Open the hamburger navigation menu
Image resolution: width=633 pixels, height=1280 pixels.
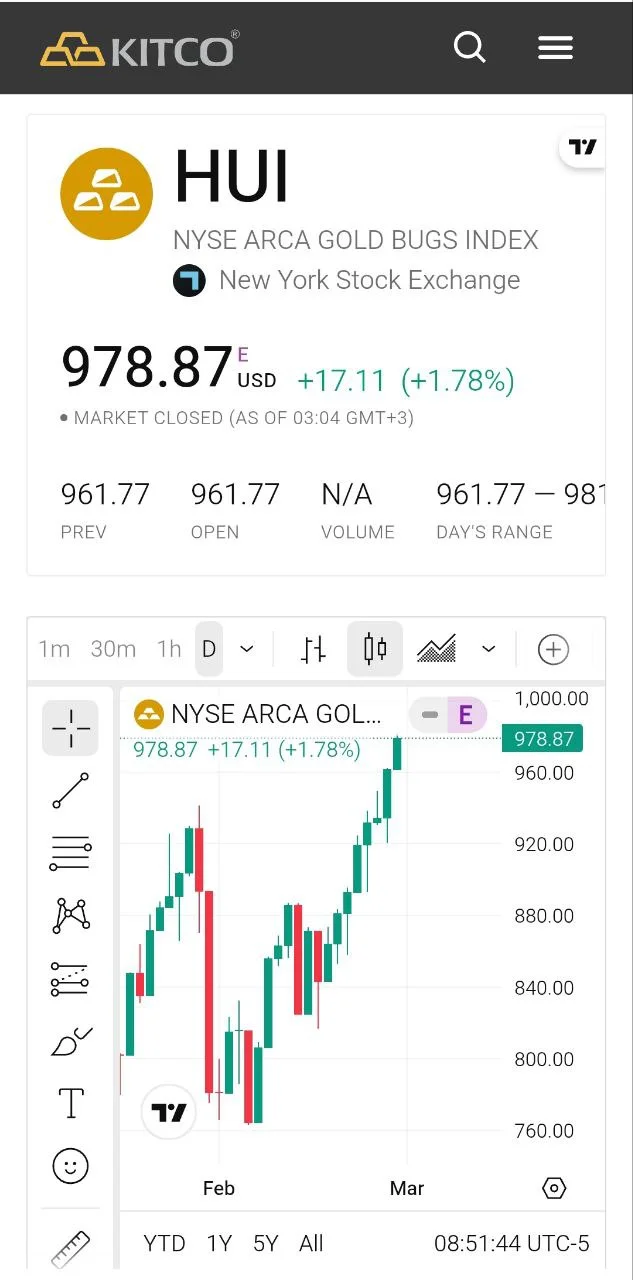[x=555, y=47]
